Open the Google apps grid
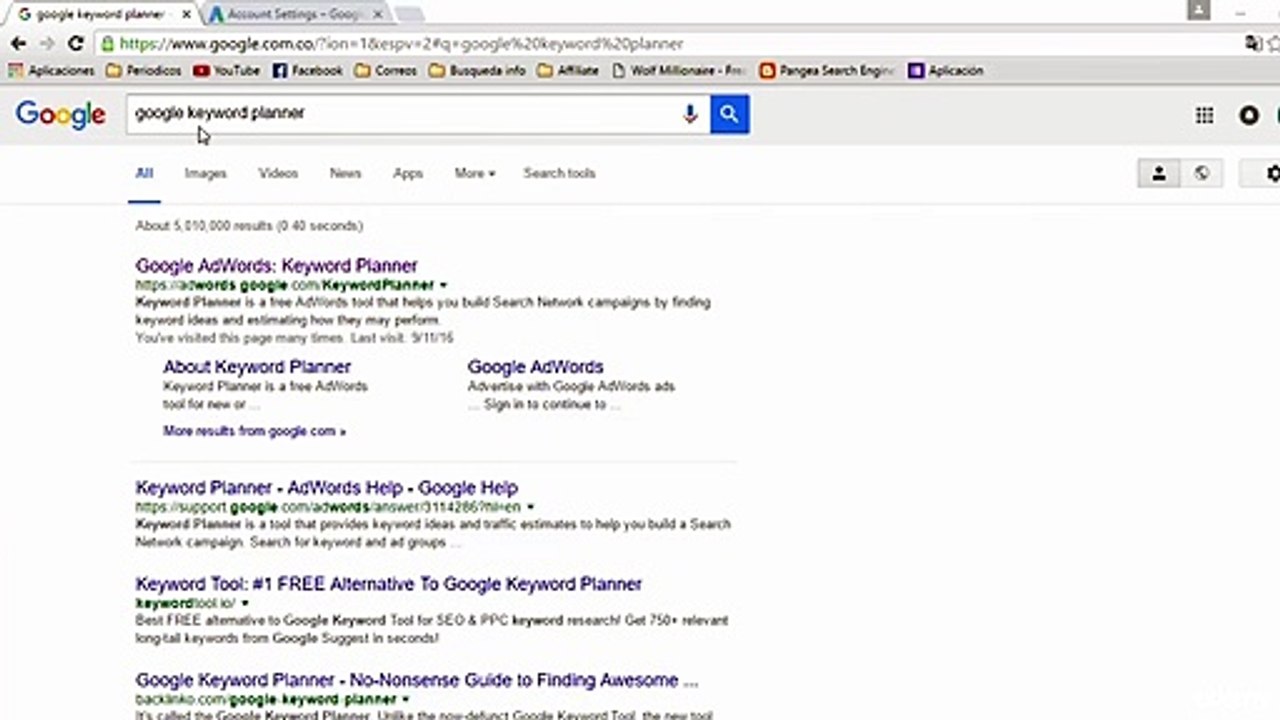 point(1204,115)
